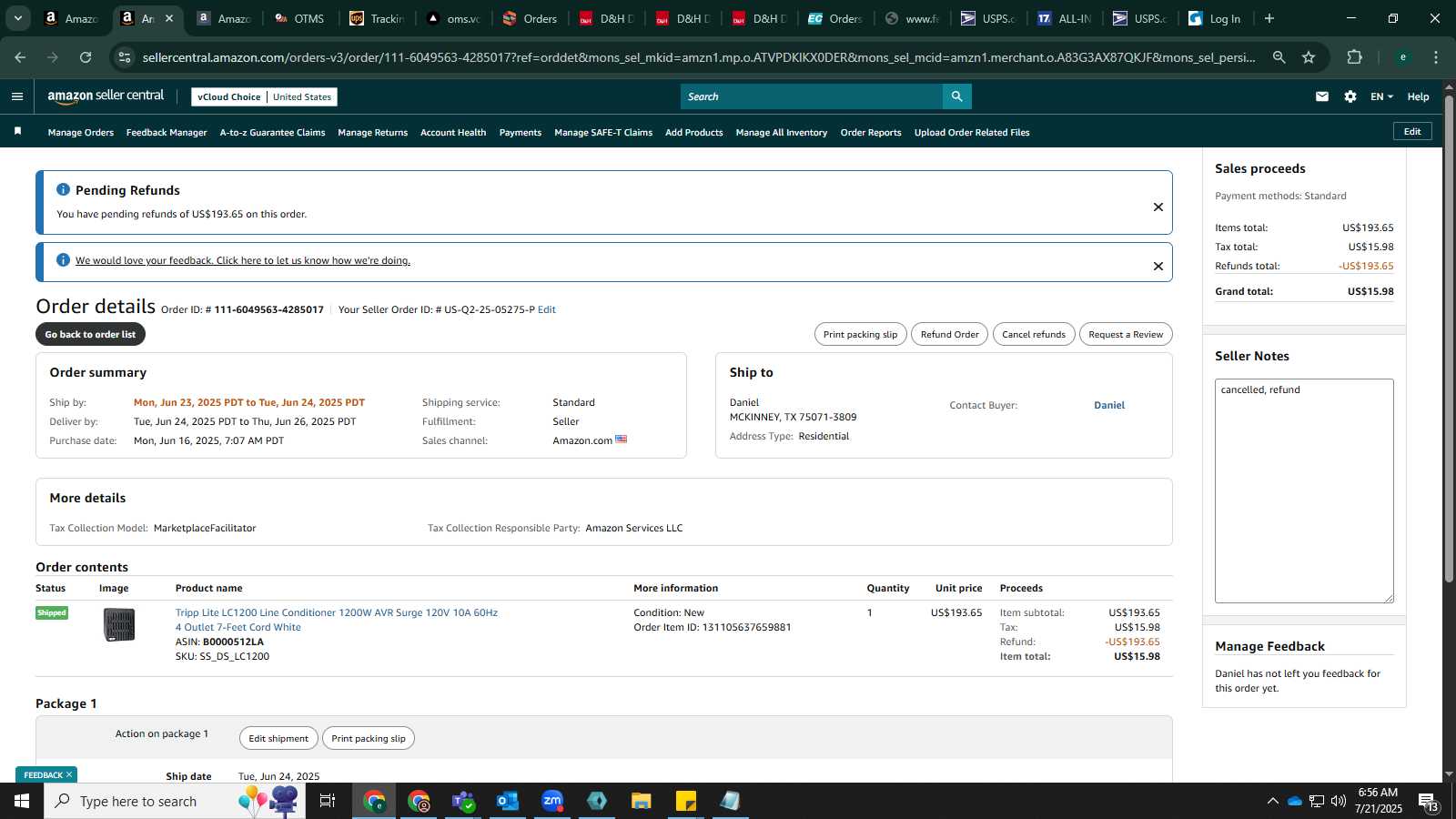Viewport: 1456px width, 819px height.
Task: Open the volume control in the tray
Action: click(1339, 801)
